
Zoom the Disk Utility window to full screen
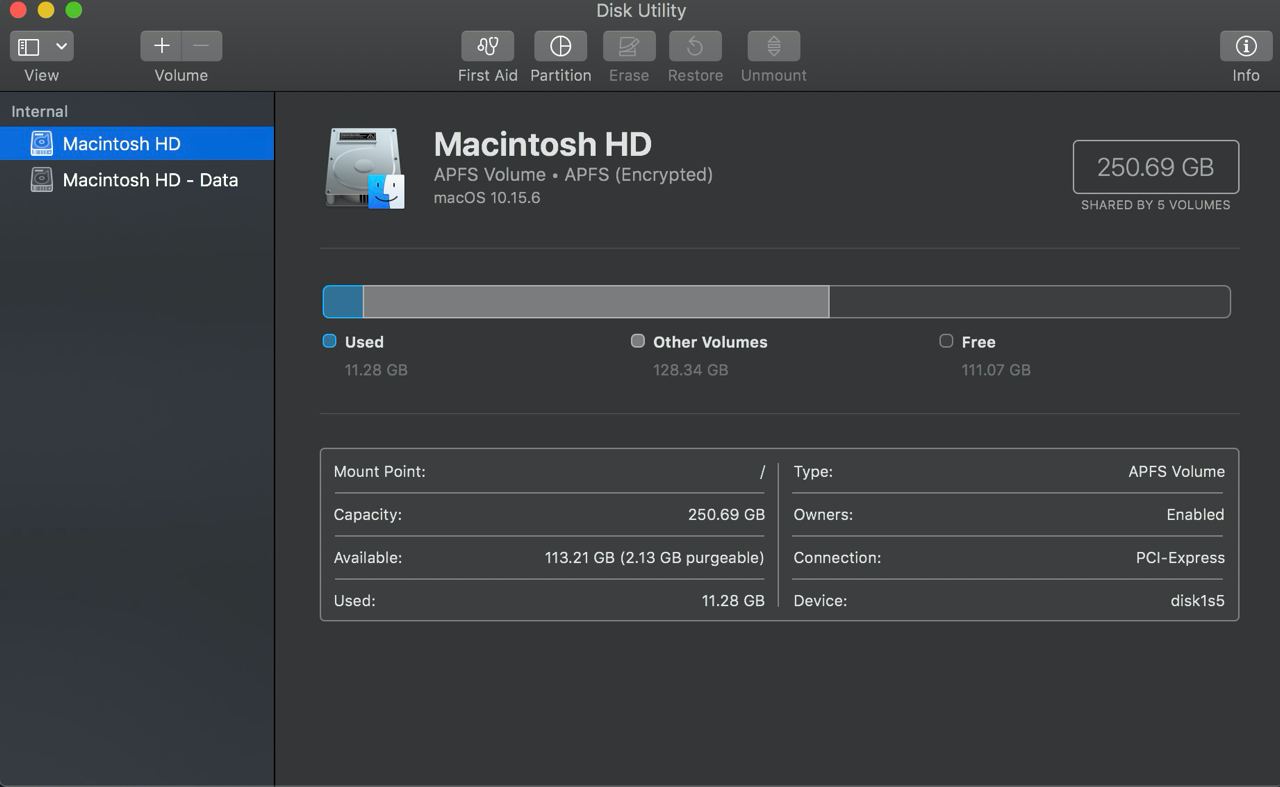tap(73, 11)
